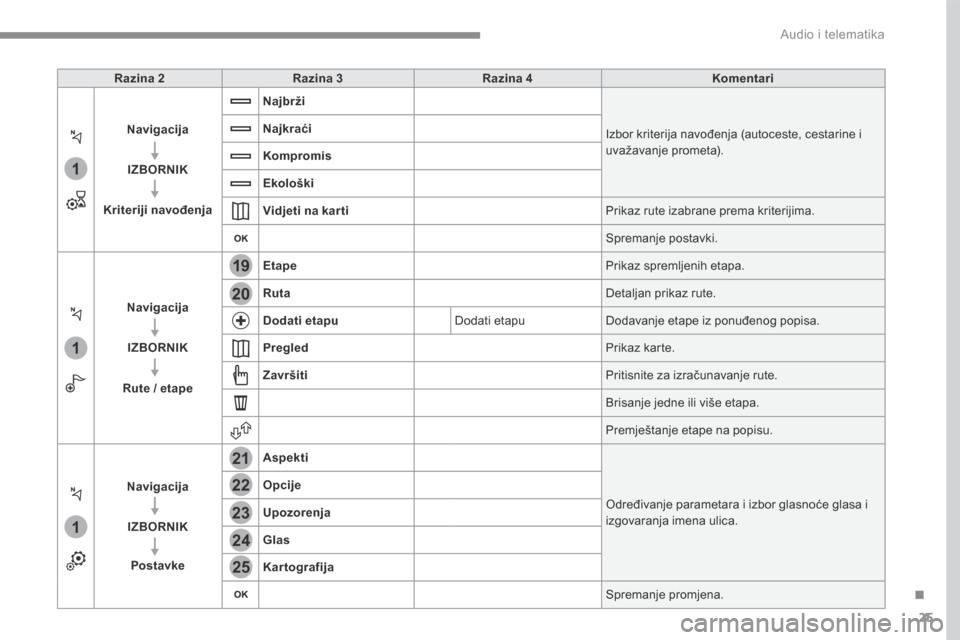This screenshot has height=640, width=960.
Task: Select the Razina 3 column header
Action: (318, 78)
